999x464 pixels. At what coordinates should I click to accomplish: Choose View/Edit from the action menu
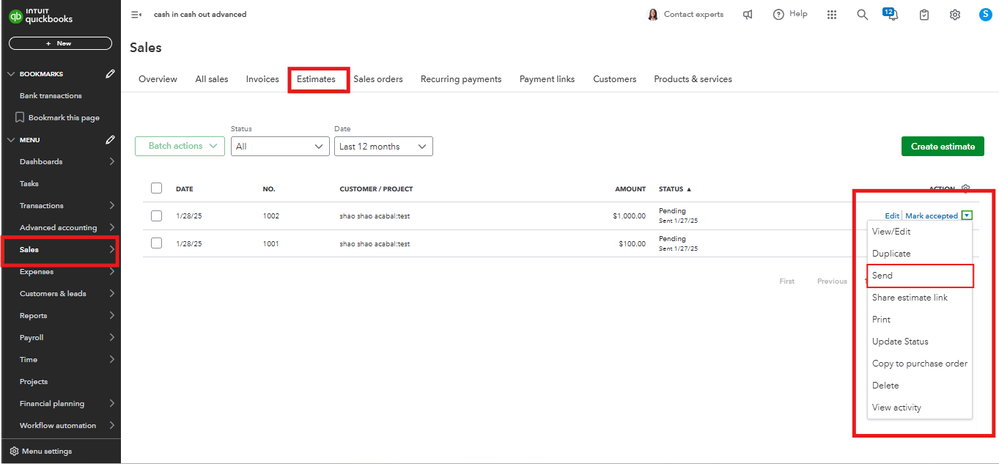coord(919,232)
